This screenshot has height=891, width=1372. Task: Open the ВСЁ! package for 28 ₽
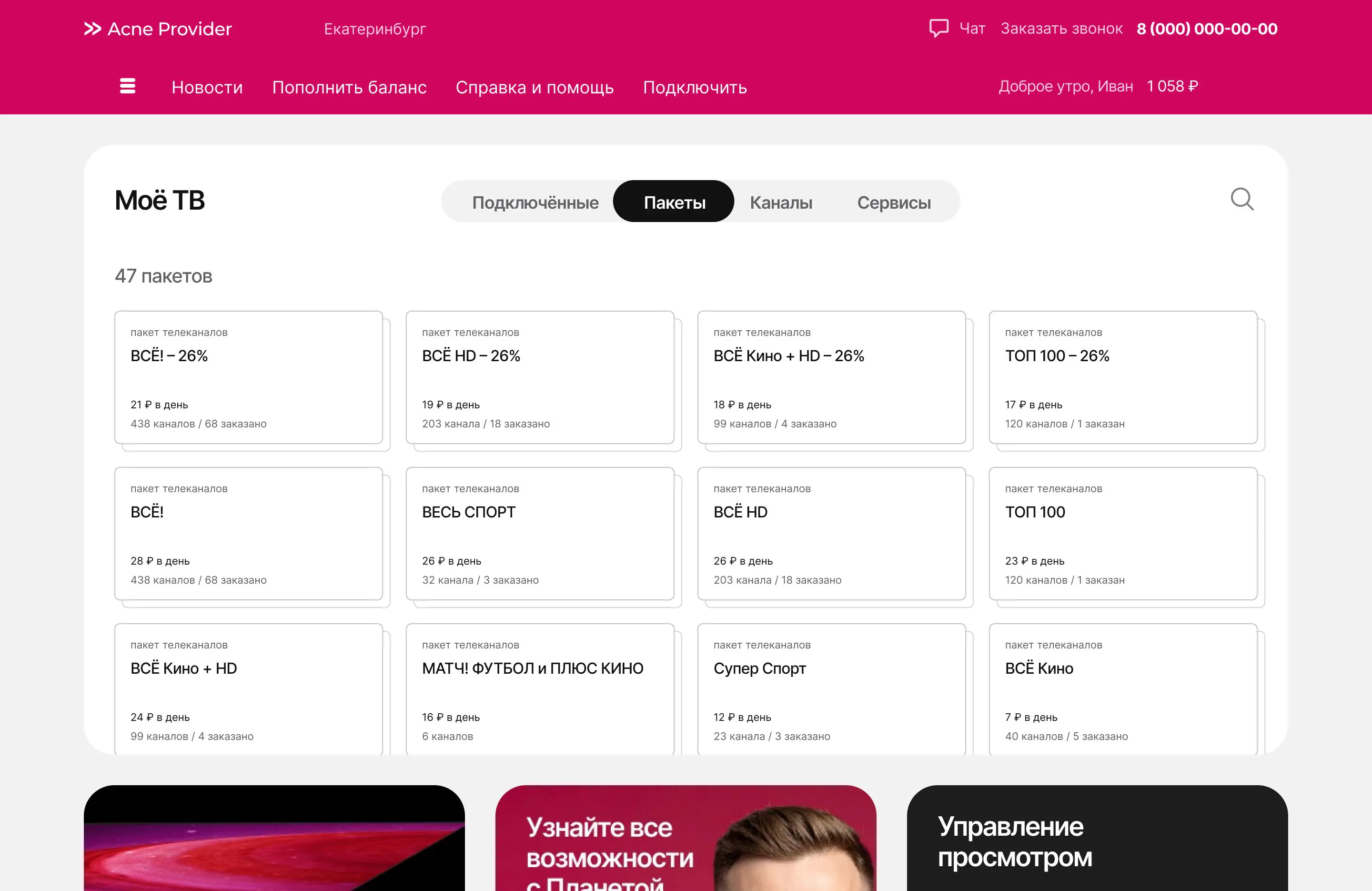[x=249, y=534]
